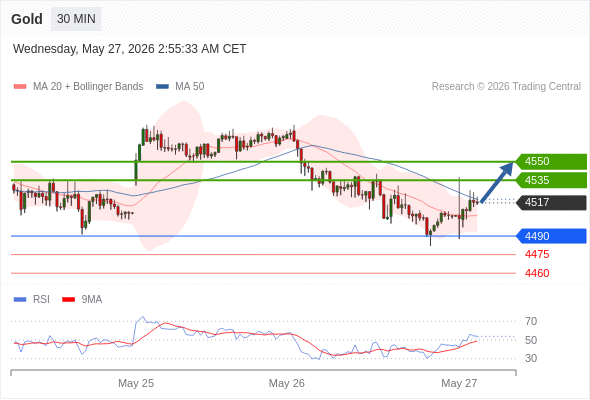This screenshot has width=590, height=400.
Task: Click the 30 MIN timeframe badge
Action: pos(76,19)
